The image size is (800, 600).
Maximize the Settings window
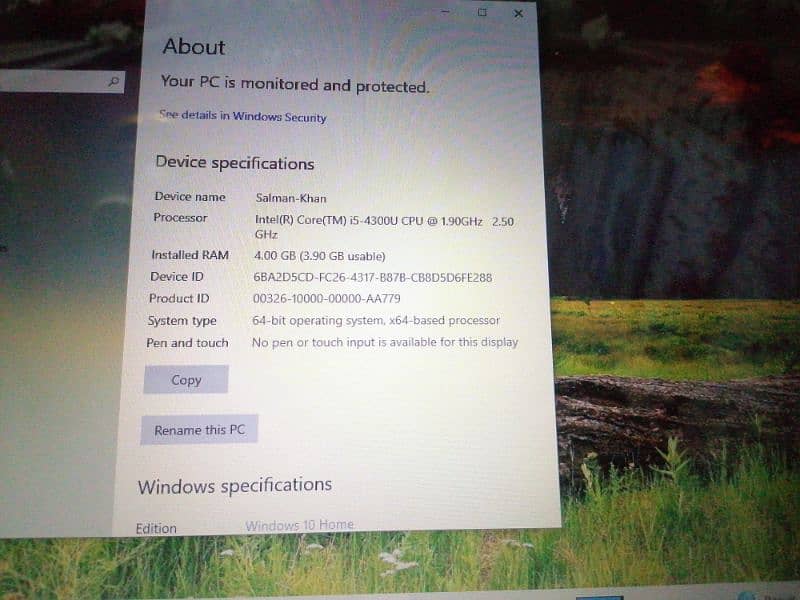point(482,13)
